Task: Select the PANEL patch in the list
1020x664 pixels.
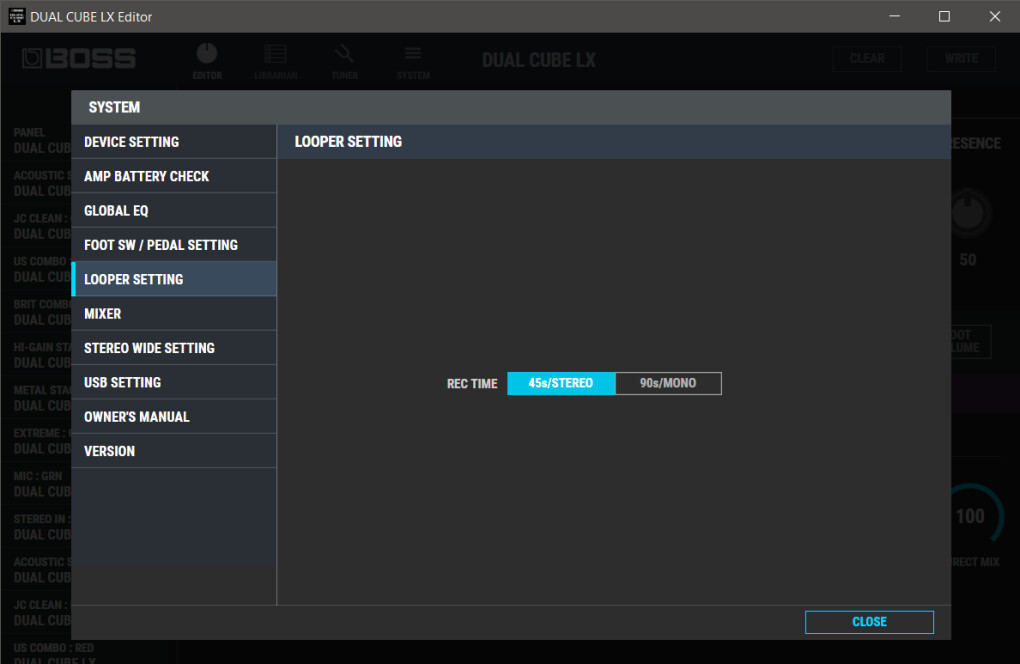Action: coord(36,140)
